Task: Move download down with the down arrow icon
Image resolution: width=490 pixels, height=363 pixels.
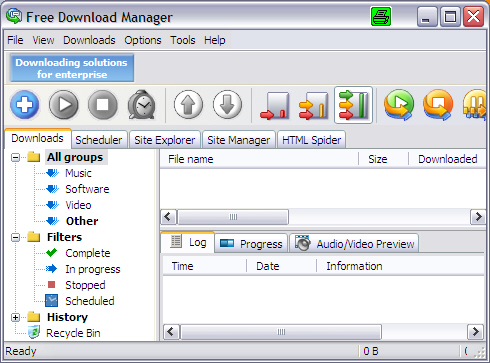Action: [x=227, y=105]
